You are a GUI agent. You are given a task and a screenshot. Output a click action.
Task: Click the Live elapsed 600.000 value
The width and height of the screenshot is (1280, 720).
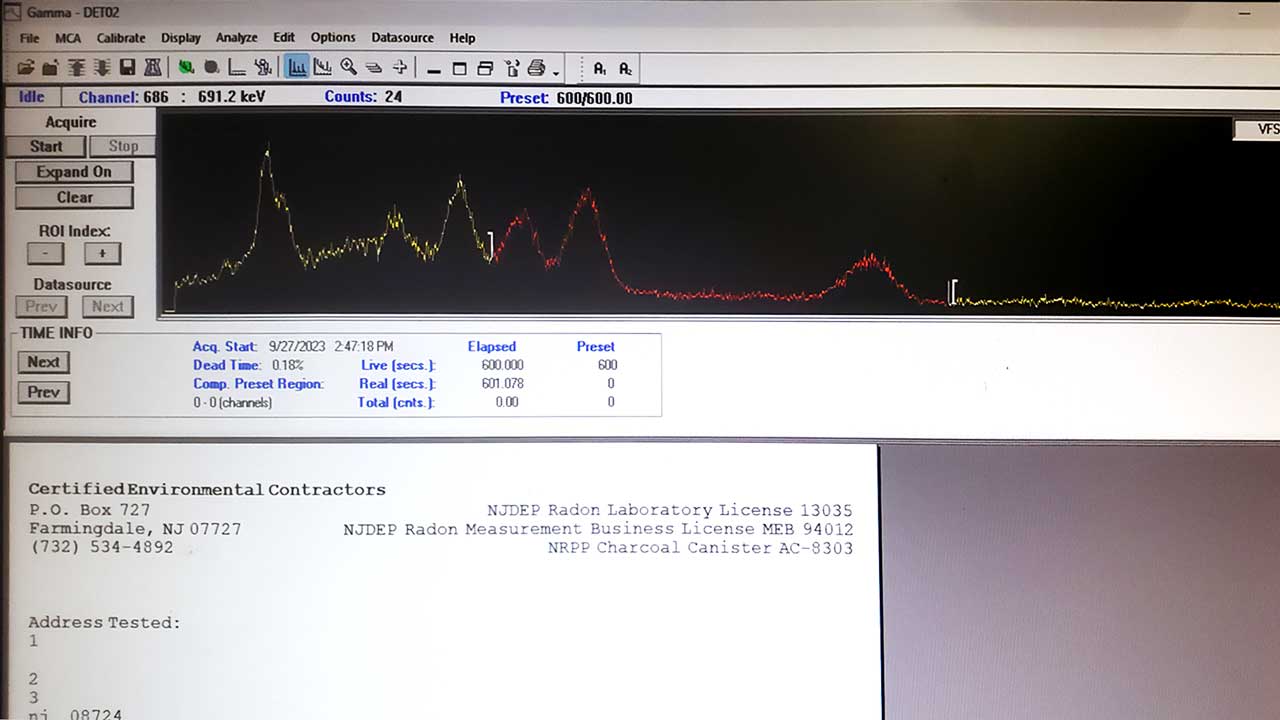click(x=502, y=365)
